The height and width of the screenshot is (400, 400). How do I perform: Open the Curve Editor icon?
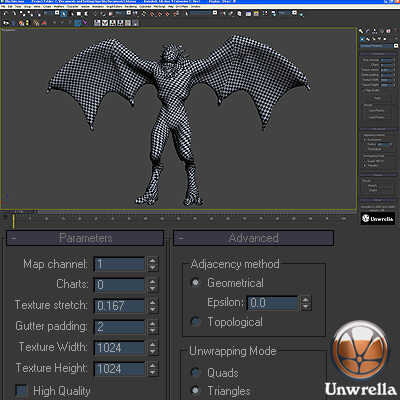click(x=248, y=14)
